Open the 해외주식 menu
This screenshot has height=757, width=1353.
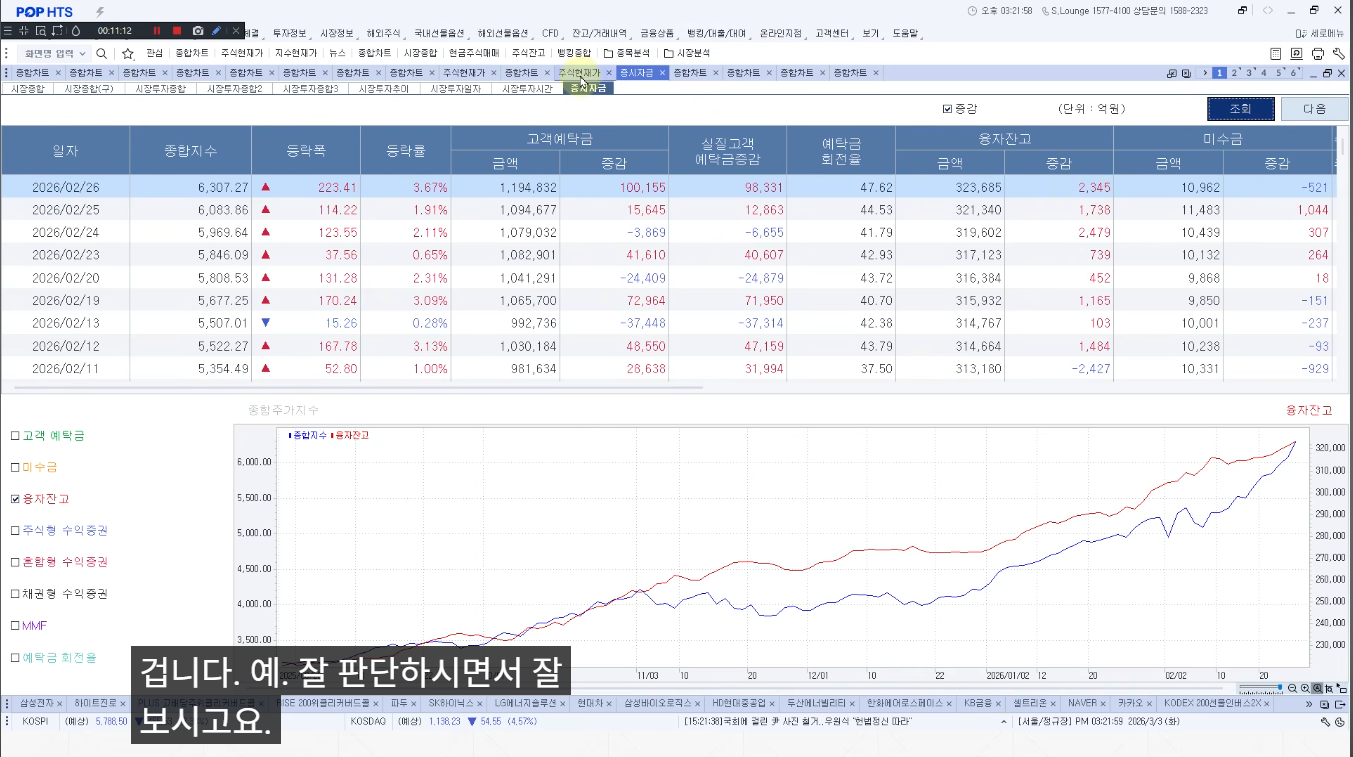[384, 33]
